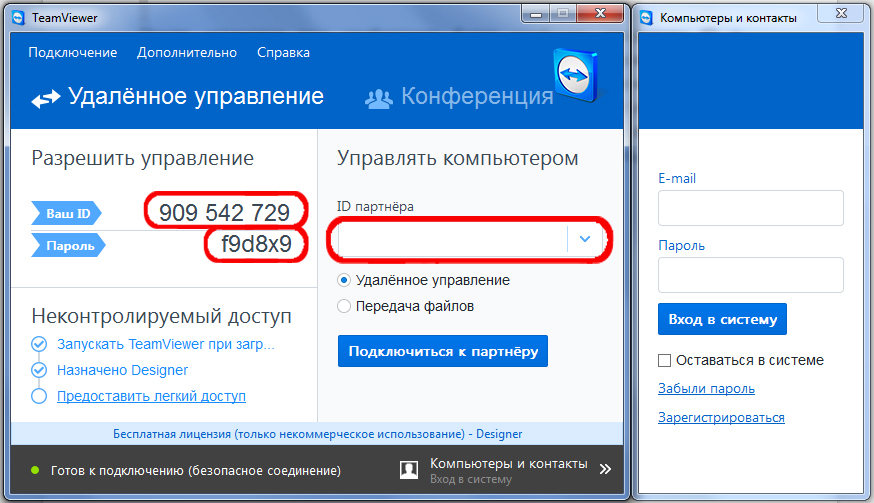Click the Пароль label tag under Ваш ID
Image resolution: width=874 pixels, height=503 pixels.
(68, 245)
